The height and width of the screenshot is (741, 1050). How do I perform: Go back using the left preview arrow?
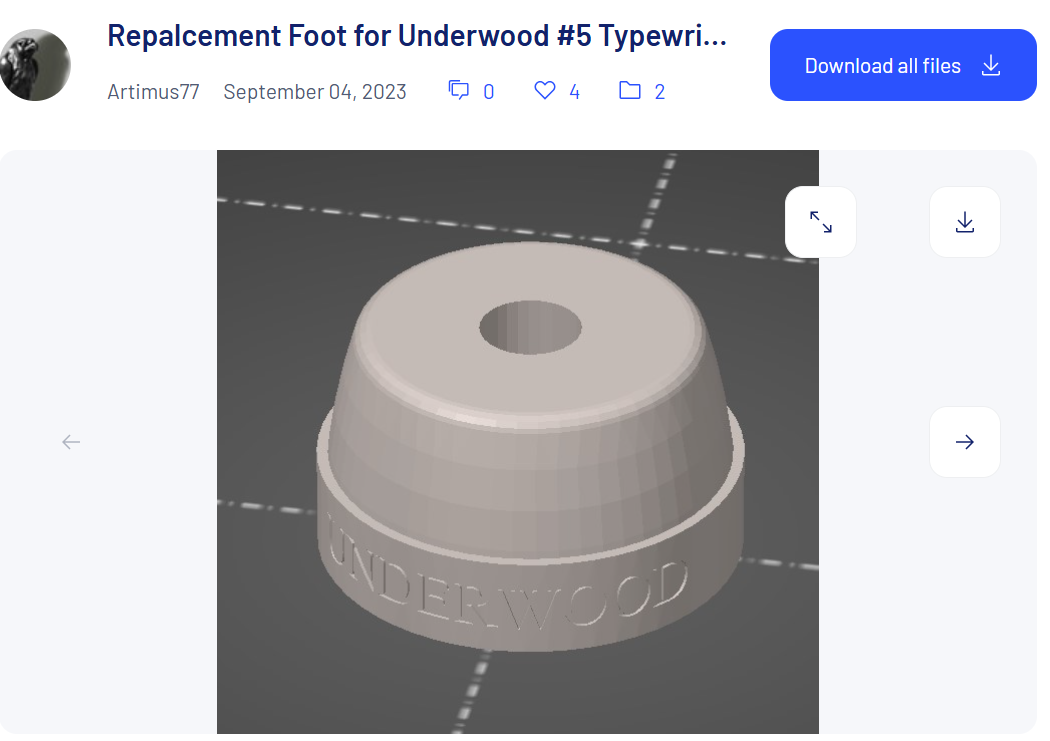70,441
